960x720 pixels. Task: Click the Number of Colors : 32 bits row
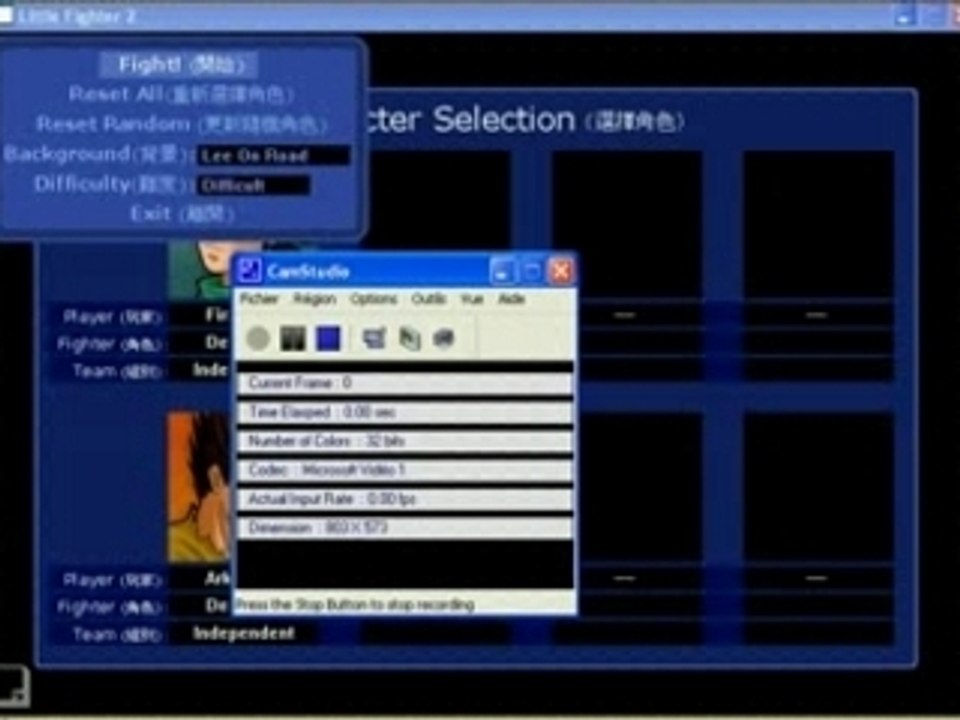coord(405,441)
